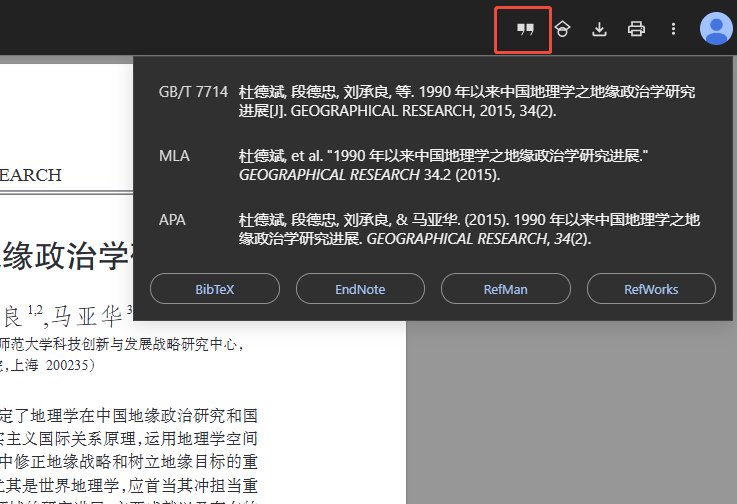This screenshot has height=504, width=737.
Task: Click the APA style label
Action: pos(172,220)
